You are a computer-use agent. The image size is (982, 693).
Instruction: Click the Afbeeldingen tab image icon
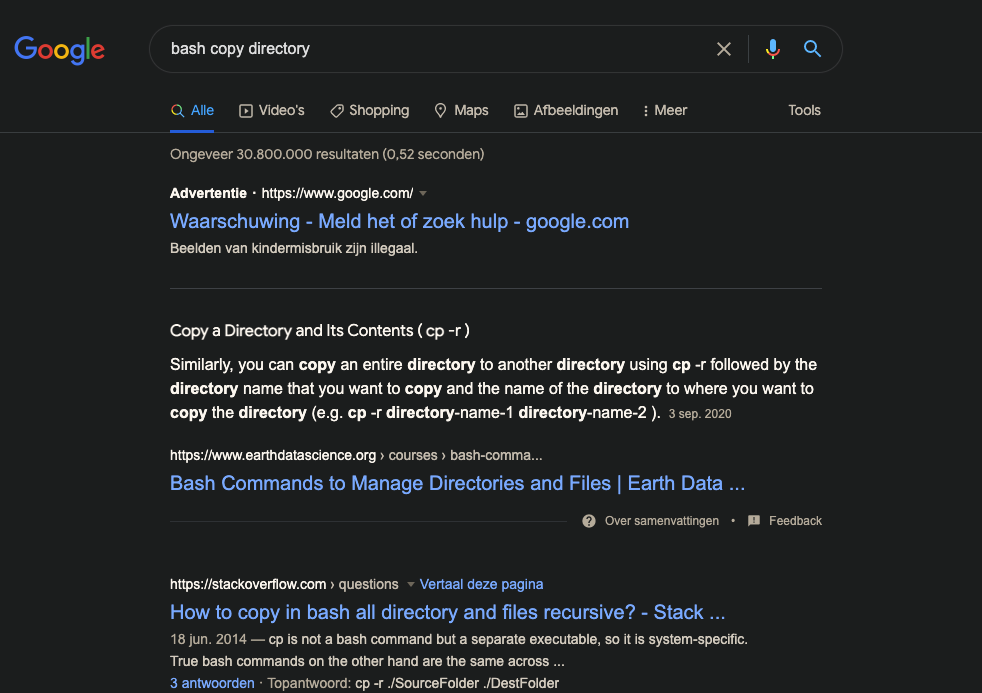coord(520,111)
